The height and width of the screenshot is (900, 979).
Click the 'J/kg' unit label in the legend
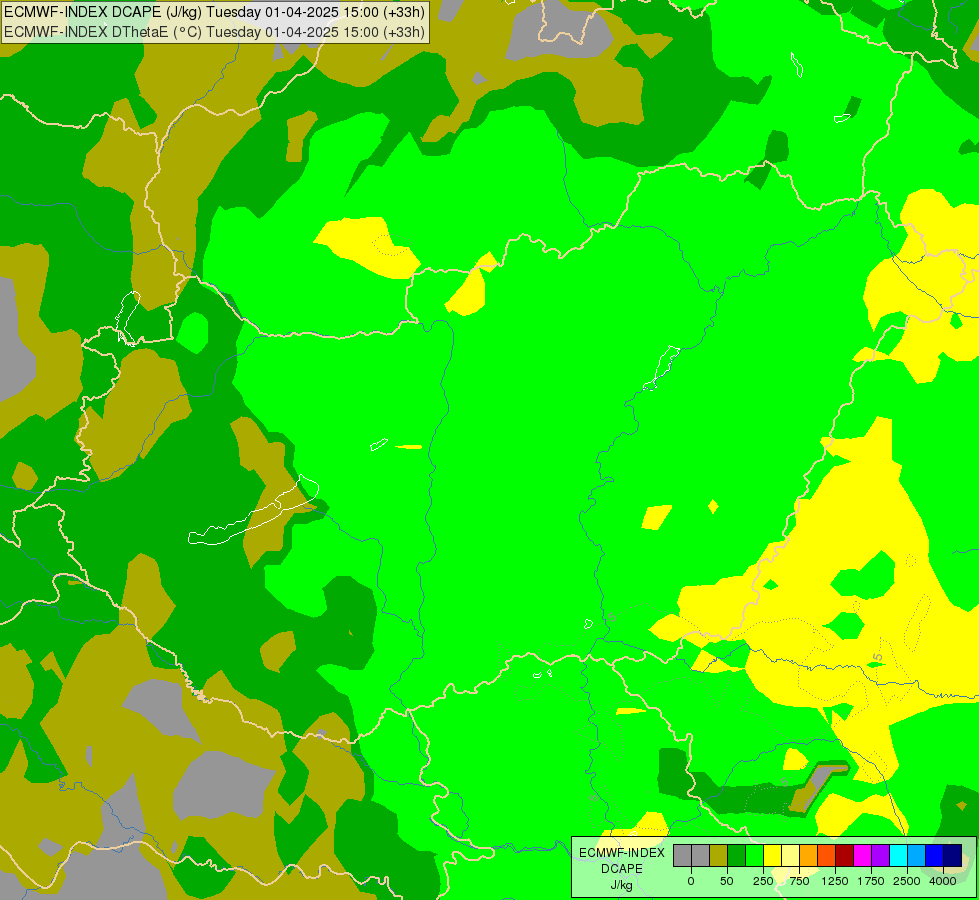(622, 885)
